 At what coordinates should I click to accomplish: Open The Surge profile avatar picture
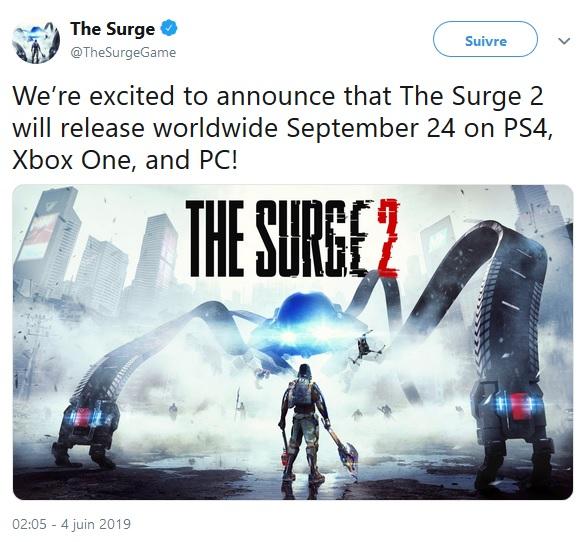coord(36,40)
